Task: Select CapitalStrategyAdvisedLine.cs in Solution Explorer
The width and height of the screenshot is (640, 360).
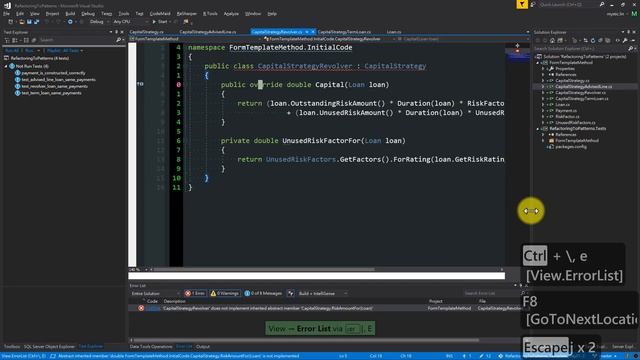Action: 584,87
